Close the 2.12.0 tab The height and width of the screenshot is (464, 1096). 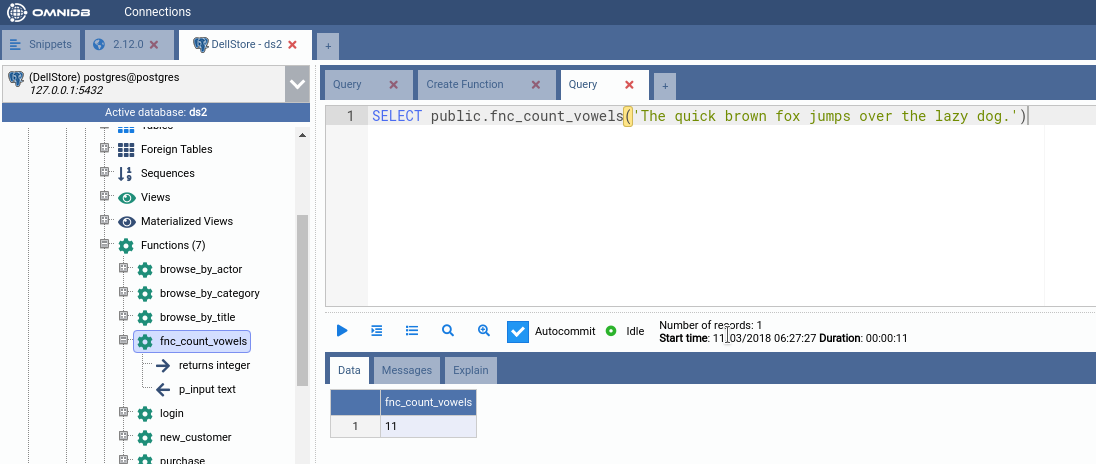point(154,45)
